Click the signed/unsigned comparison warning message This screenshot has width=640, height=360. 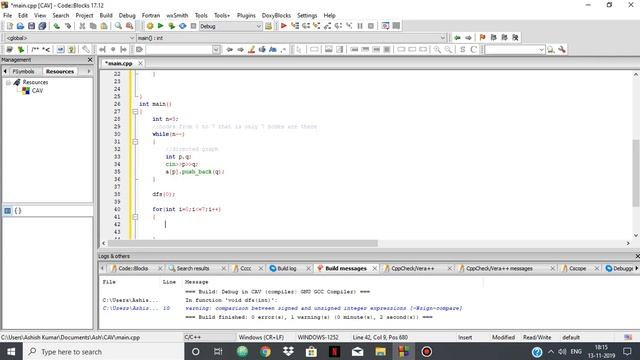[x=323, y=308]
